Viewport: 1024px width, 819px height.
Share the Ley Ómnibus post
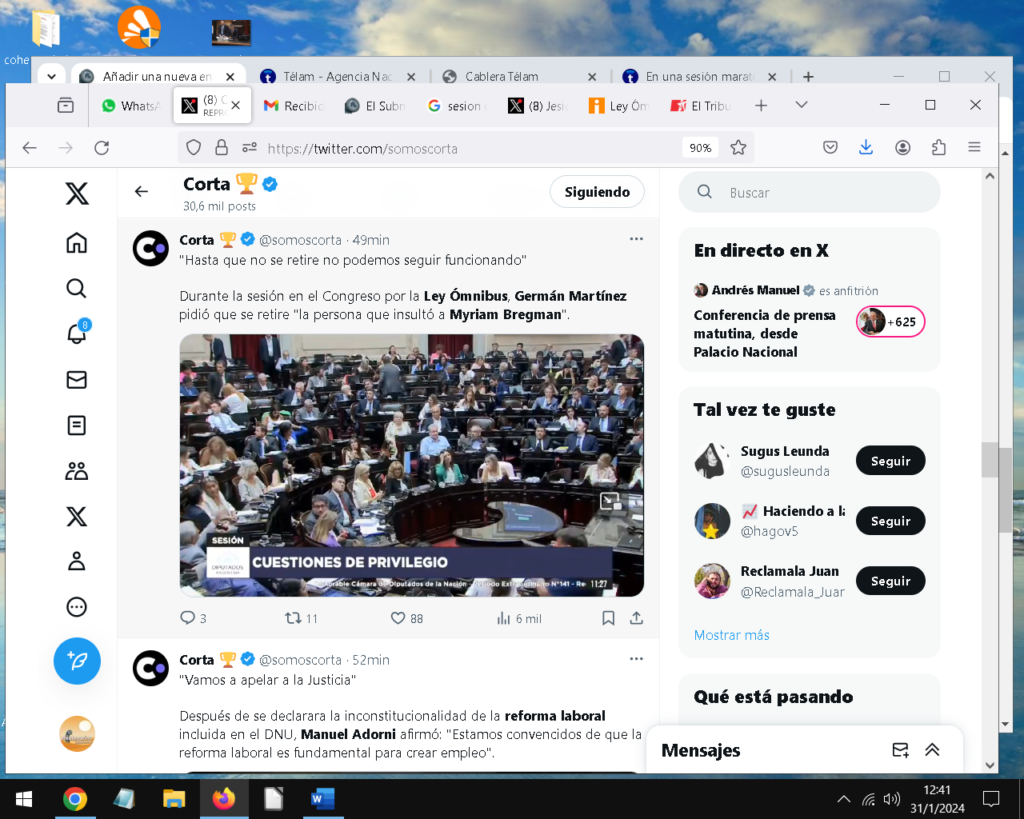coord(636,618)
